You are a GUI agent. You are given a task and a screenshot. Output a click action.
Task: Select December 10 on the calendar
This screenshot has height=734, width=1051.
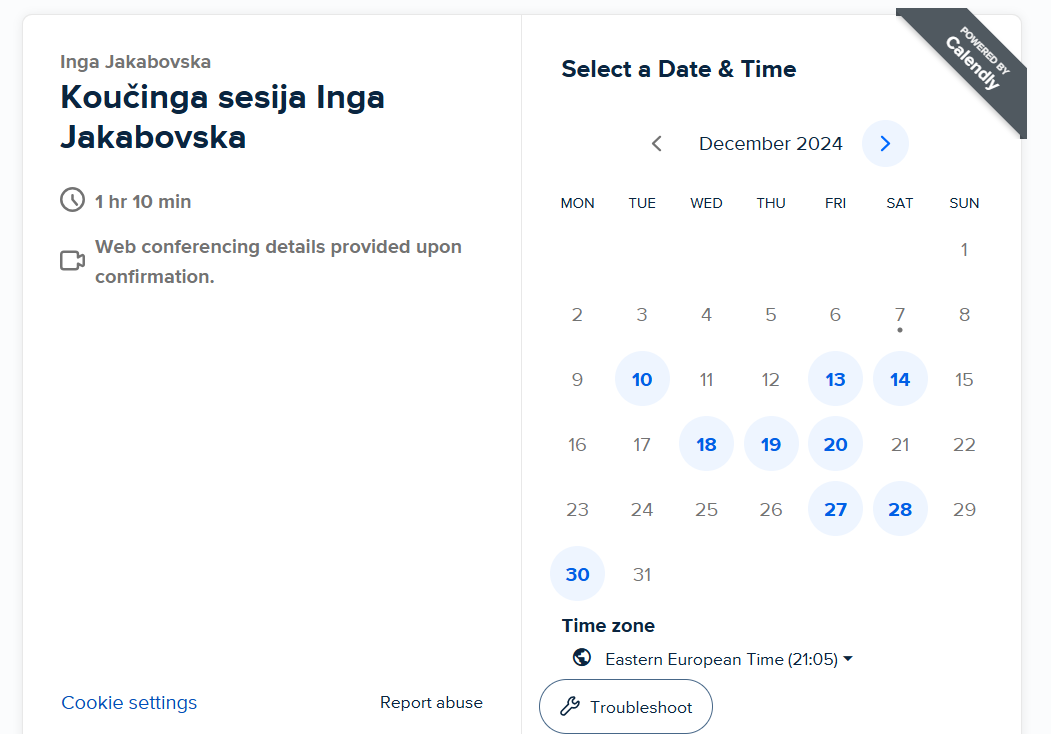(642, 379)
